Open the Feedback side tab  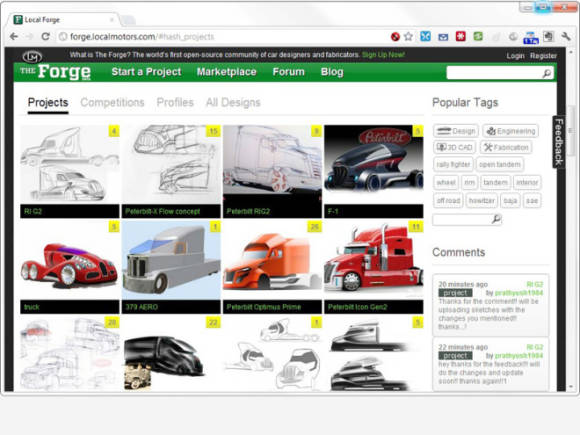pos(559,142)
